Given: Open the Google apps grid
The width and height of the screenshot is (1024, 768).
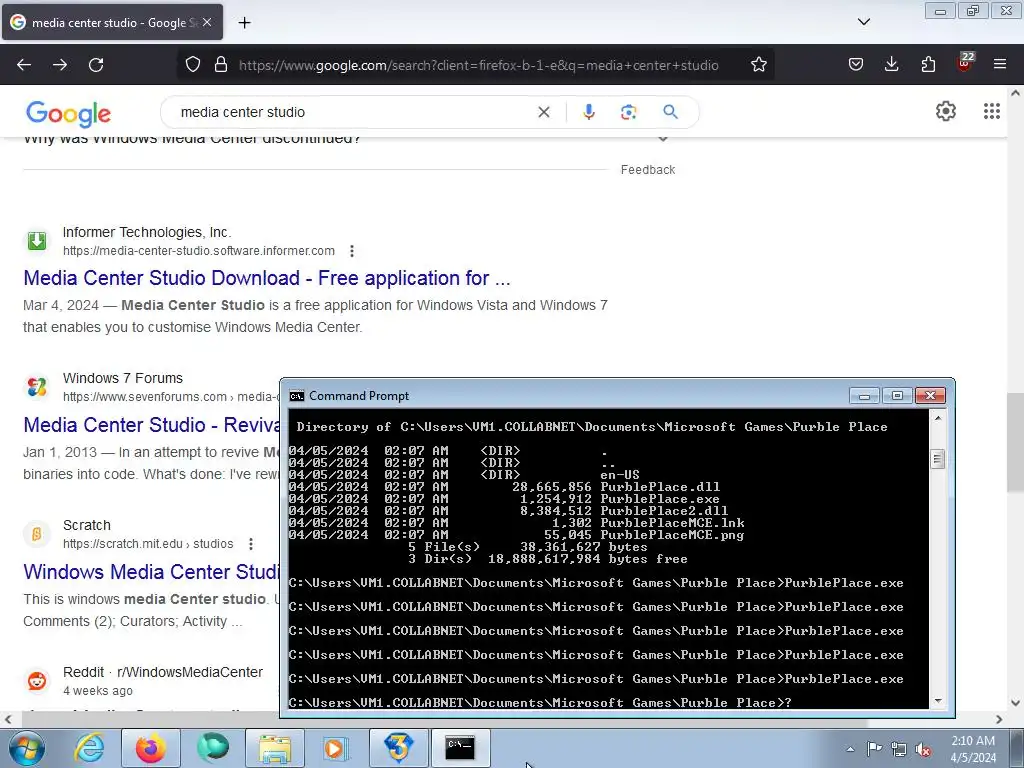Looking at the screenshot, I should [x=991, y=111].
